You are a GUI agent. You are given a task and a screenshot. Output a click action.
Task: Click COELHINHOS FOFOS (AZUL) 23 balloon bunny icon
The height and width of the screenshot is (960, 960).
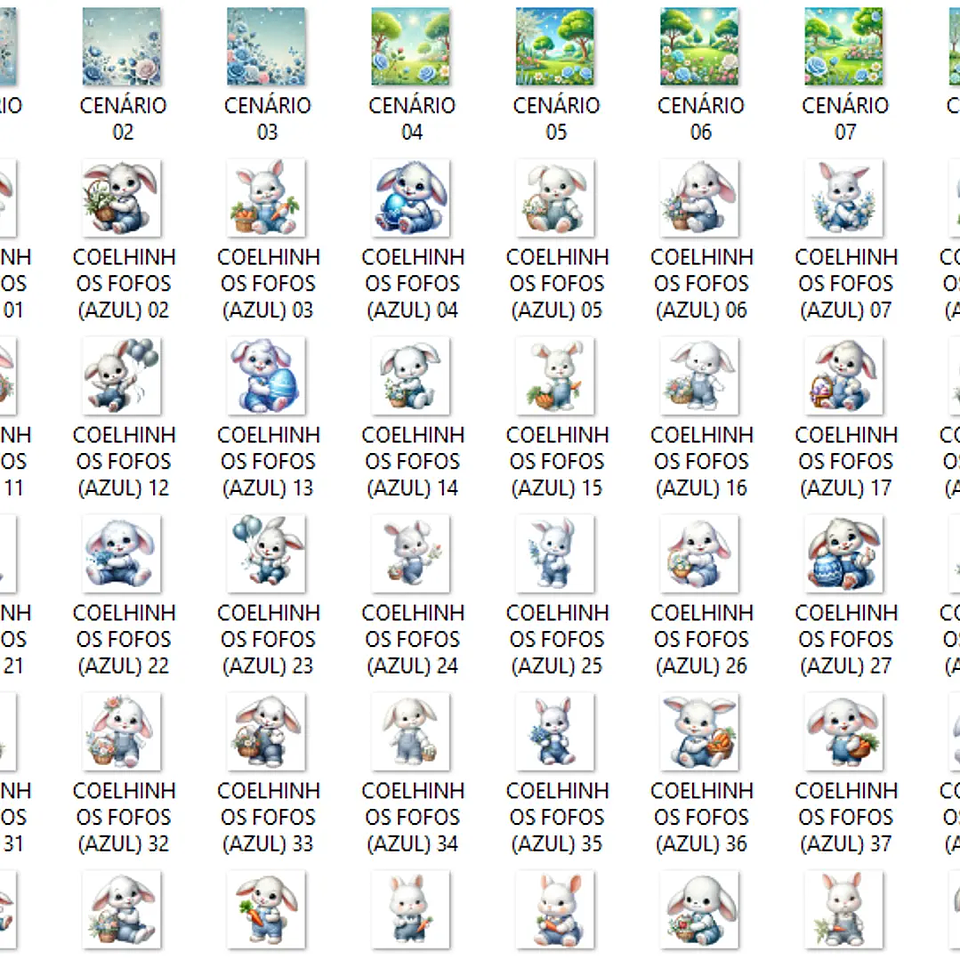tap(266, 554)
